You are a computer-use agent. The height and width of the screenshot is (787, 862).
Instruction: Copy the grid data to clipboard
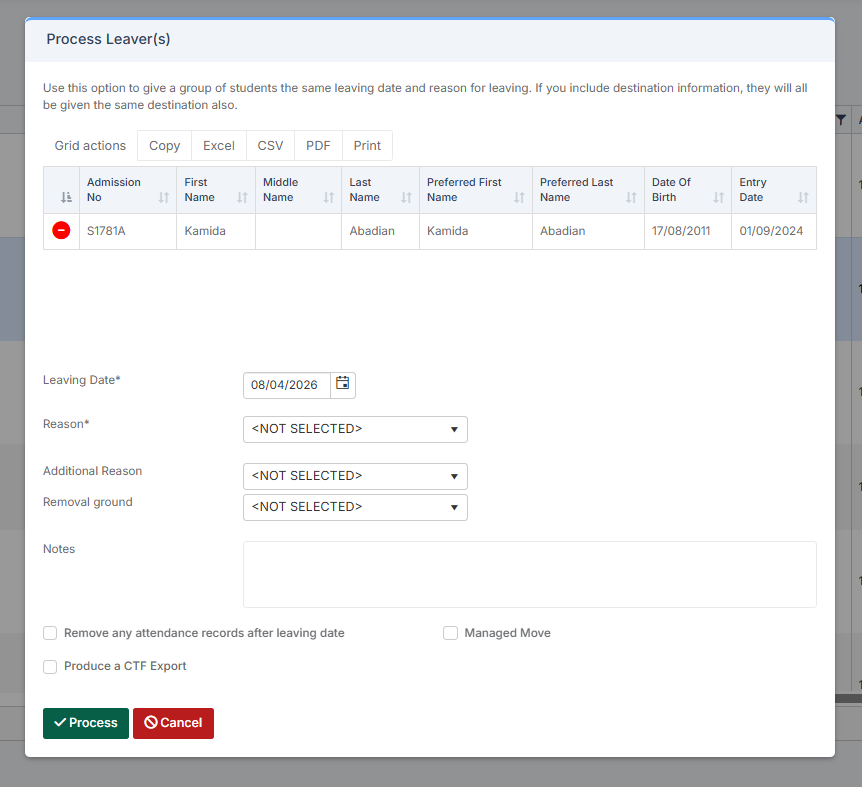tap(164, 146)
